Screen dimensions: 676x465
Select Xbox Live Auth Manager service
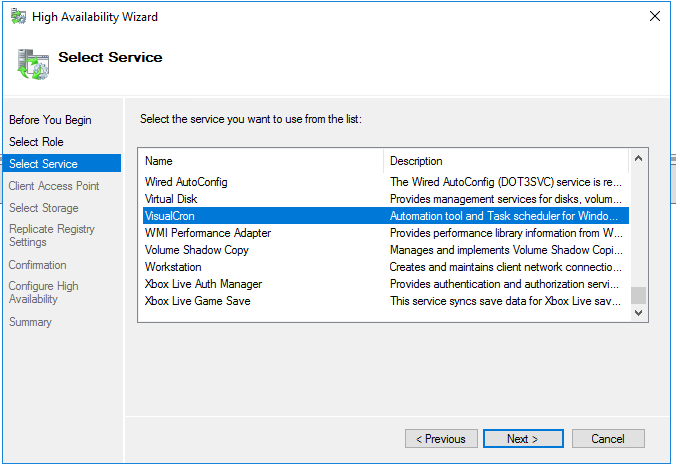202,284
